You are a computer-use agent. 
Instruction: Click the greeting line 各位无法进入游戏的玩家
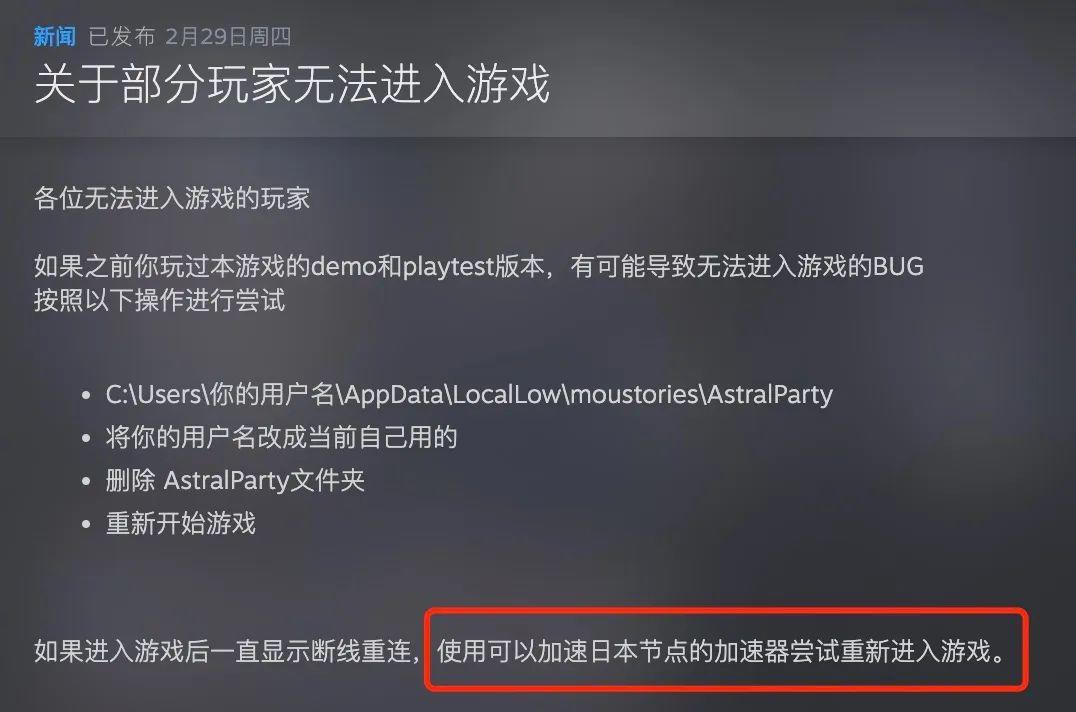click(x=172, y=198)
